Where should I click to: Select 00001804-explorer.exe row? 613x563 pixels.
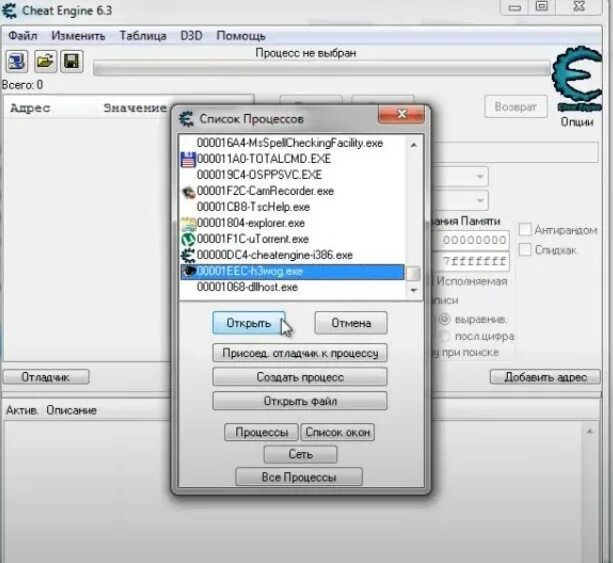click(293, 223)
